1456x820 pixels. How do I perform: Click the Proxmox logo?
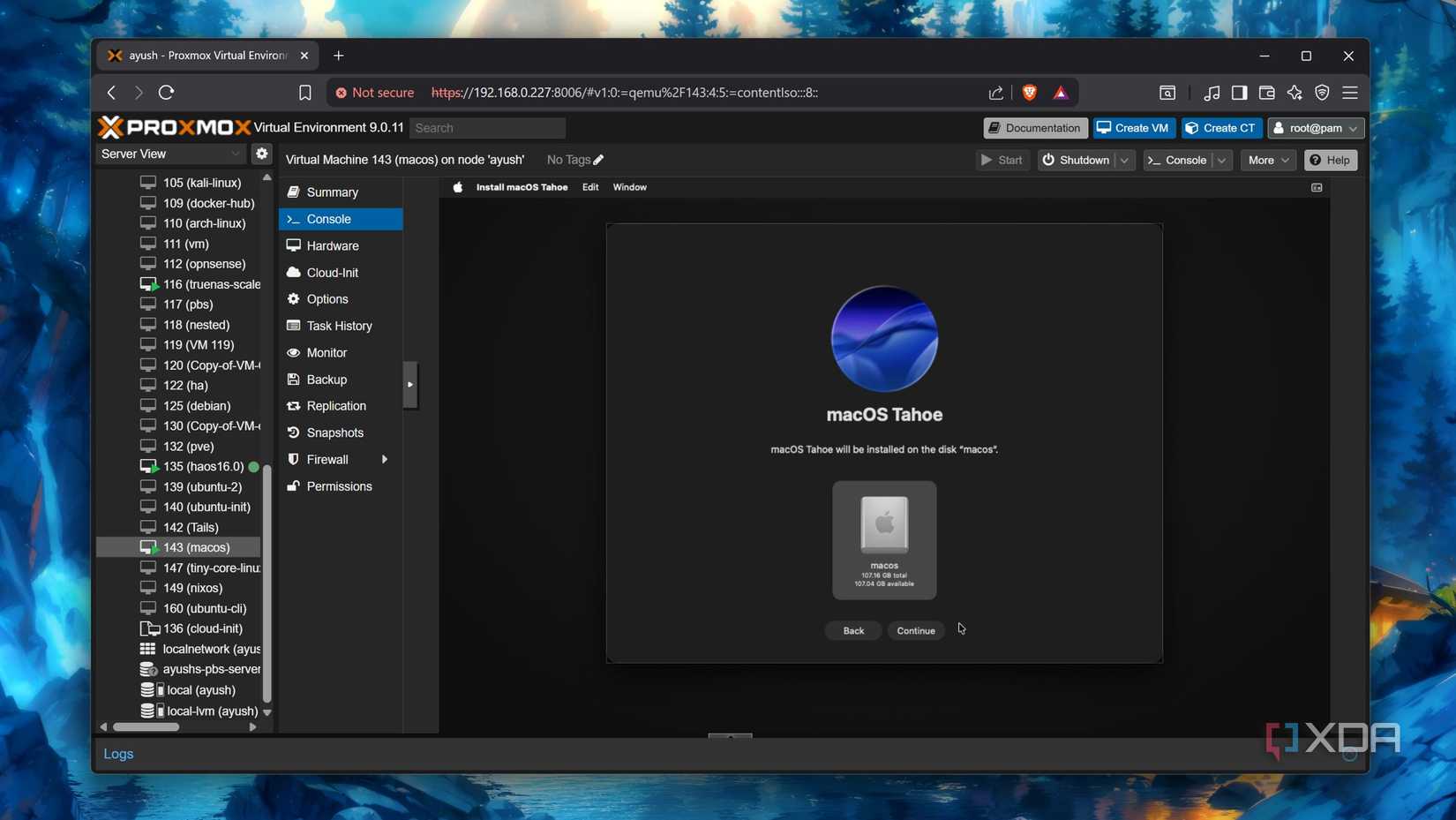175,127
